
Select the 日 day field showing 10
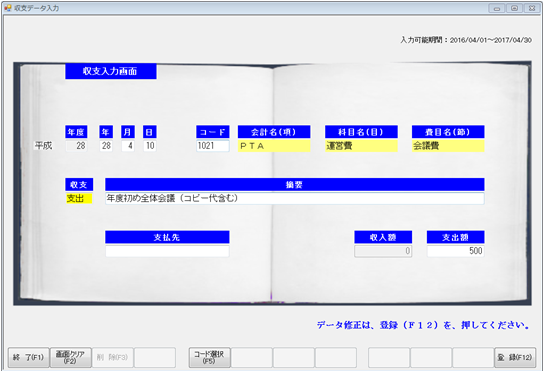coord(150,146)
